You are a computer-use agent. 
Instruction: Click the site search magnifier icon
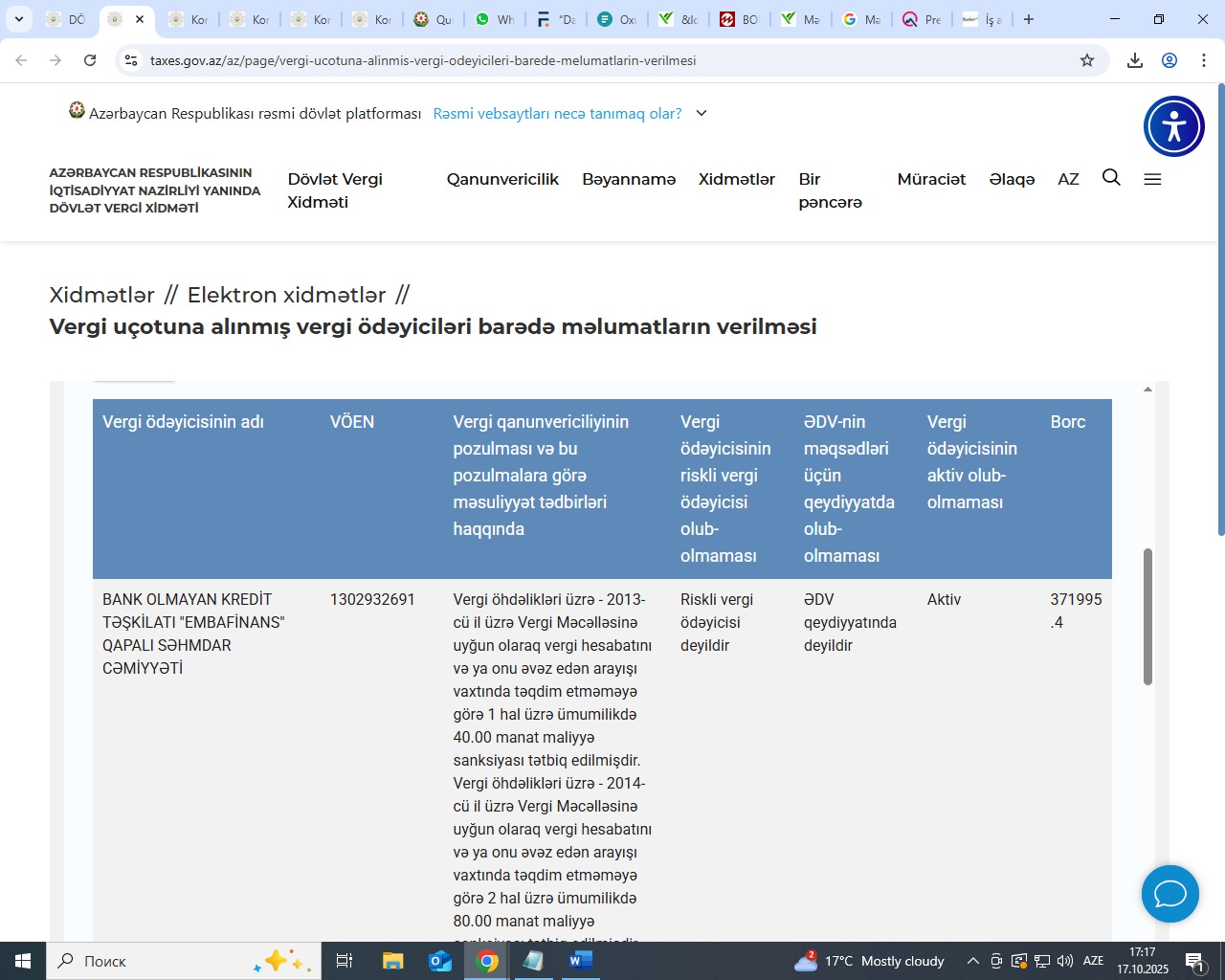pos(1111,178)
